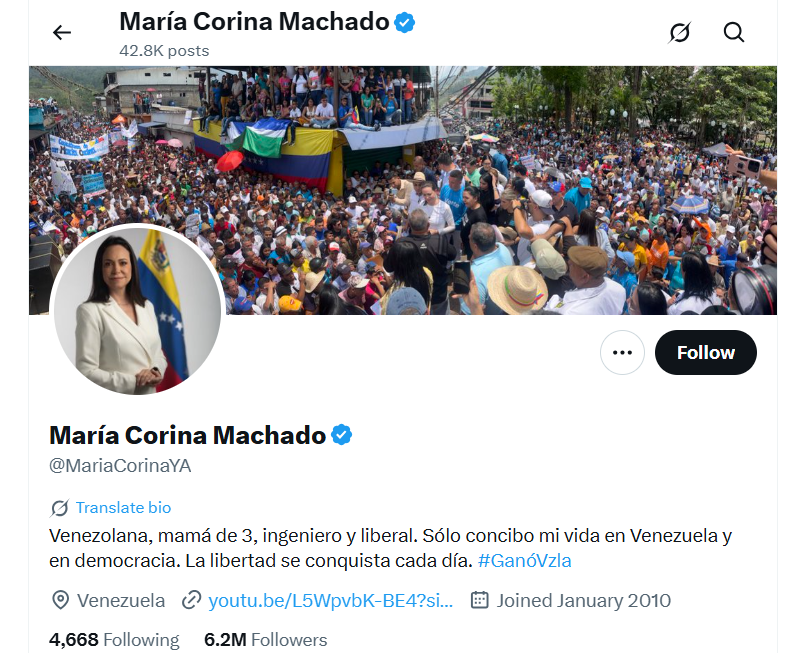
Task: Translate bio link
Action: coord(123,508)
